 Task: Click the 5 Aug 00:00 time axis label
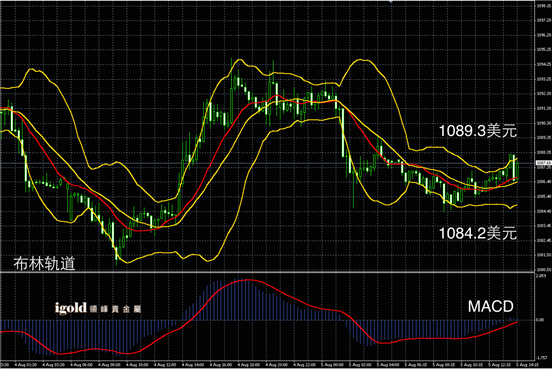pyautogui.click(x=332, y=365)
